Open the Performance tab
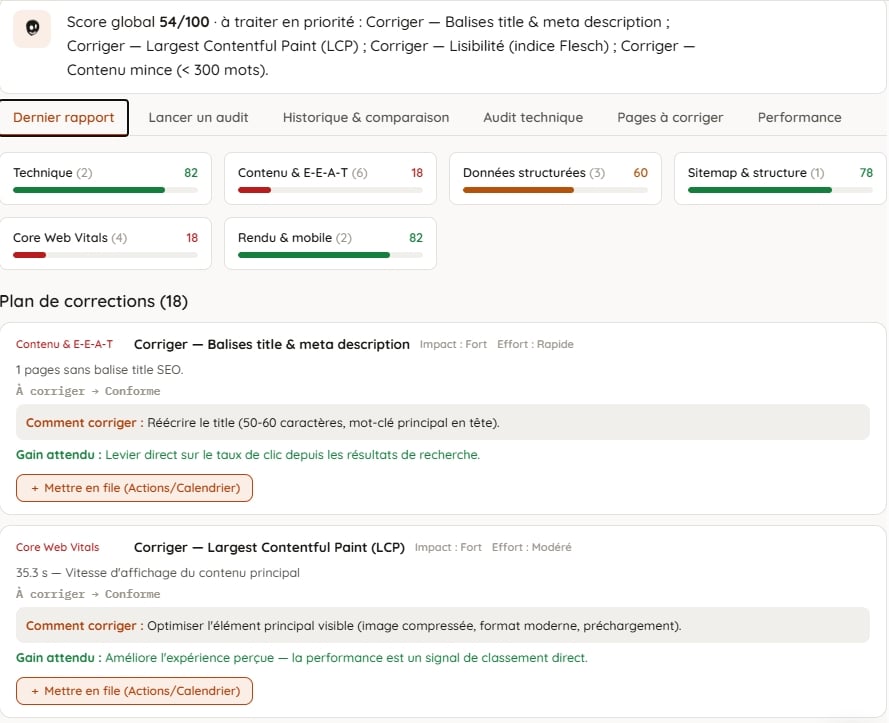 point(799,117)
